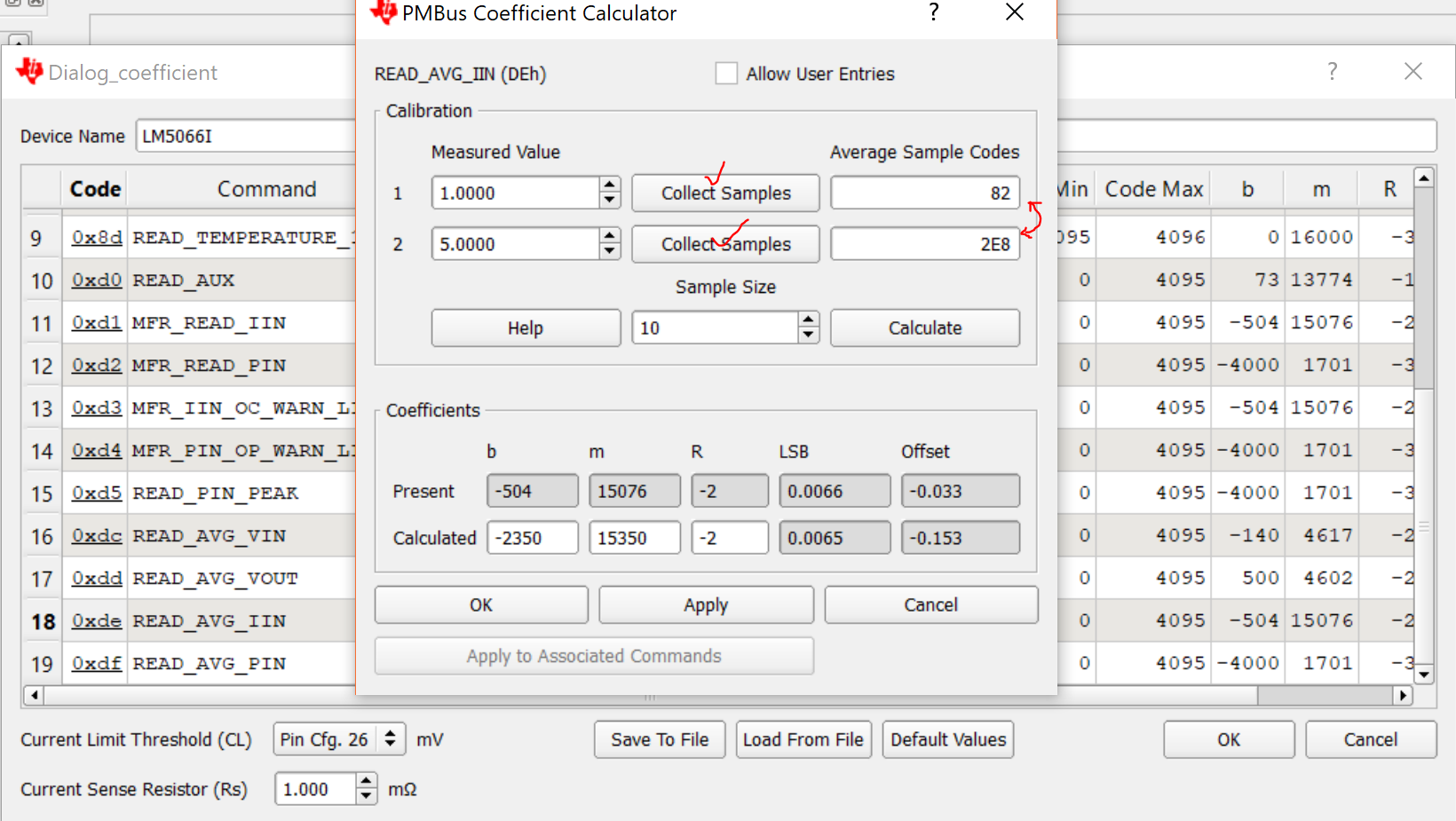Open the 0xd1 code link
The width and height of the screenshot is (1456, 821).
pyautogui.click(x=96, y=322)
